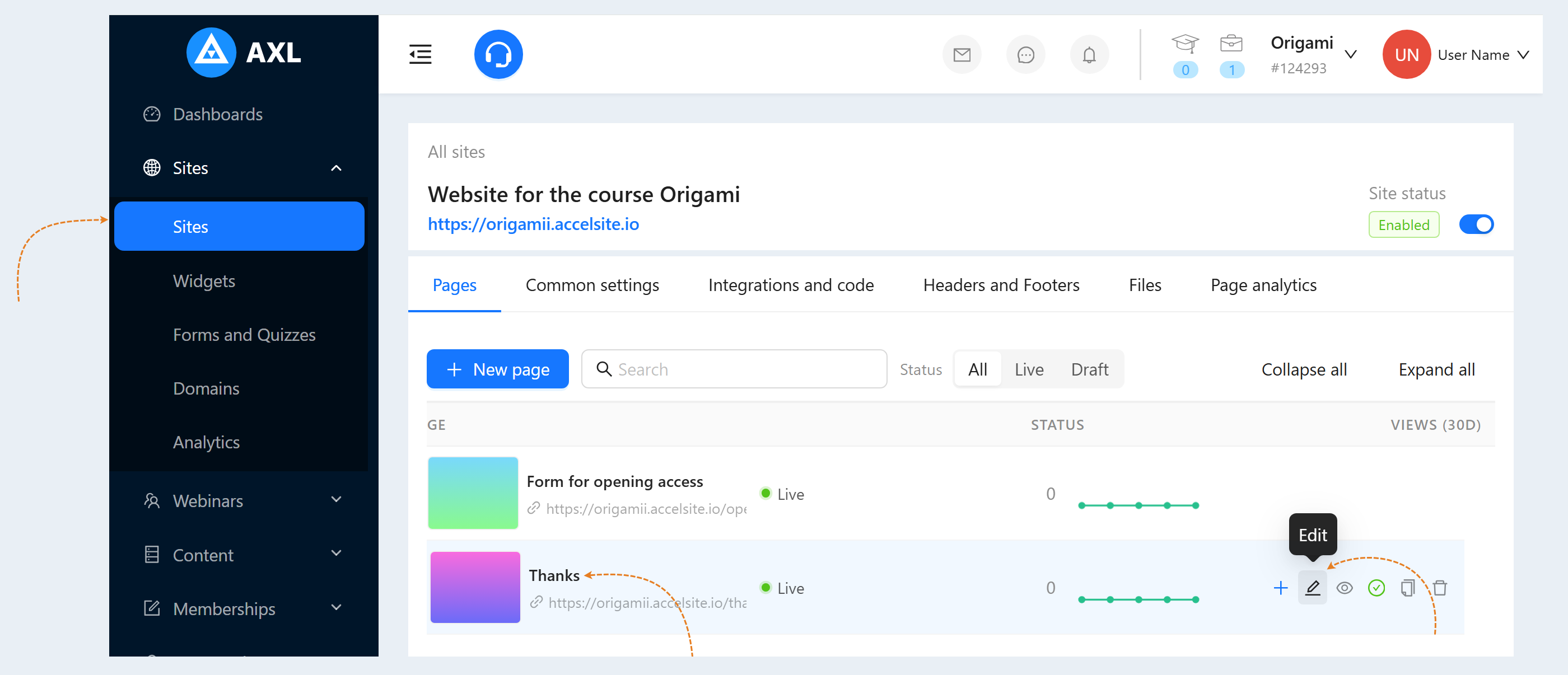Screen dimensions: 1568x675
Task: Open the Thanks page title
Action: (554, 575)
